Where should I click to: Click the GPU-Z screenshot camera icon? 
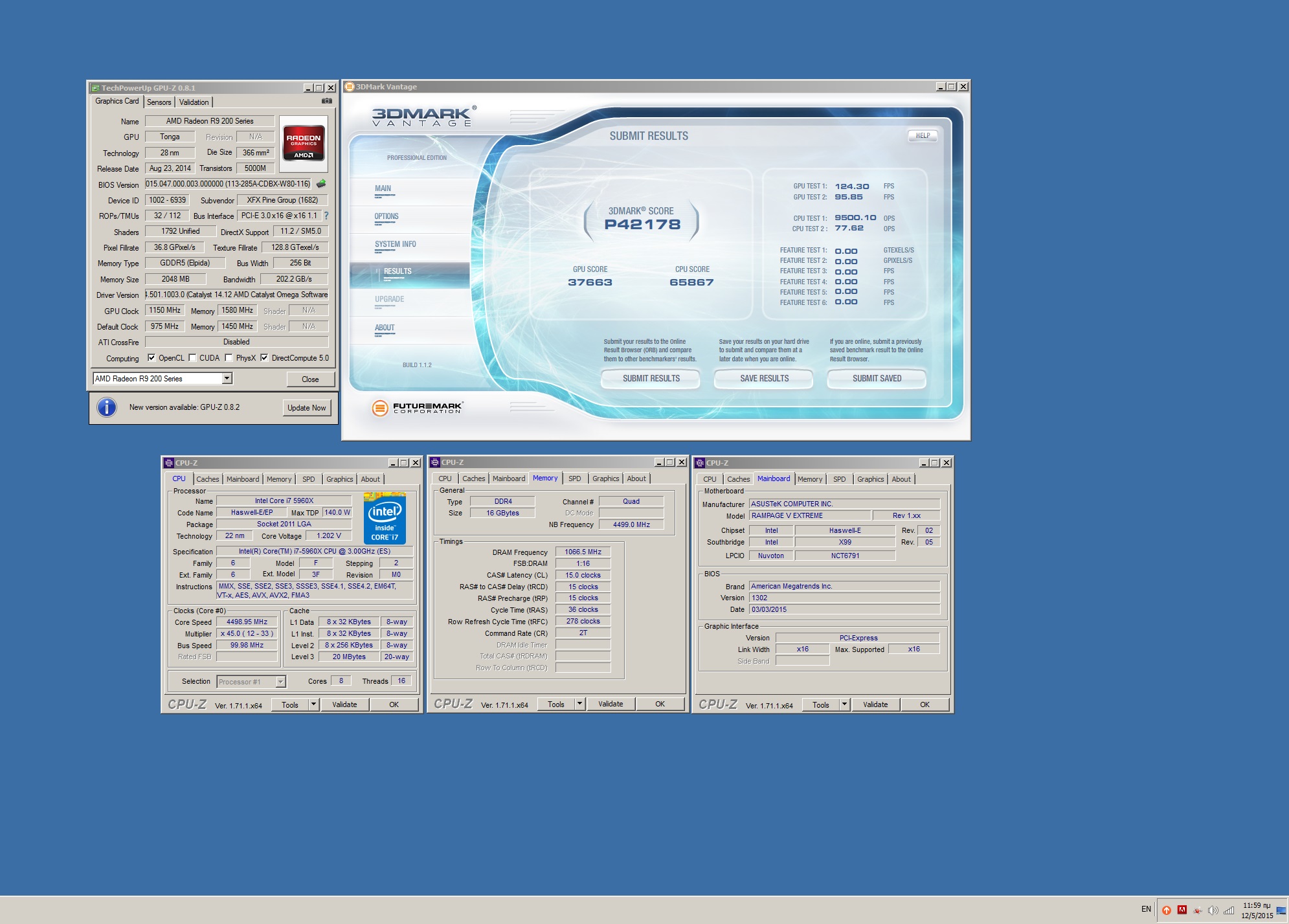pos(327,101)
